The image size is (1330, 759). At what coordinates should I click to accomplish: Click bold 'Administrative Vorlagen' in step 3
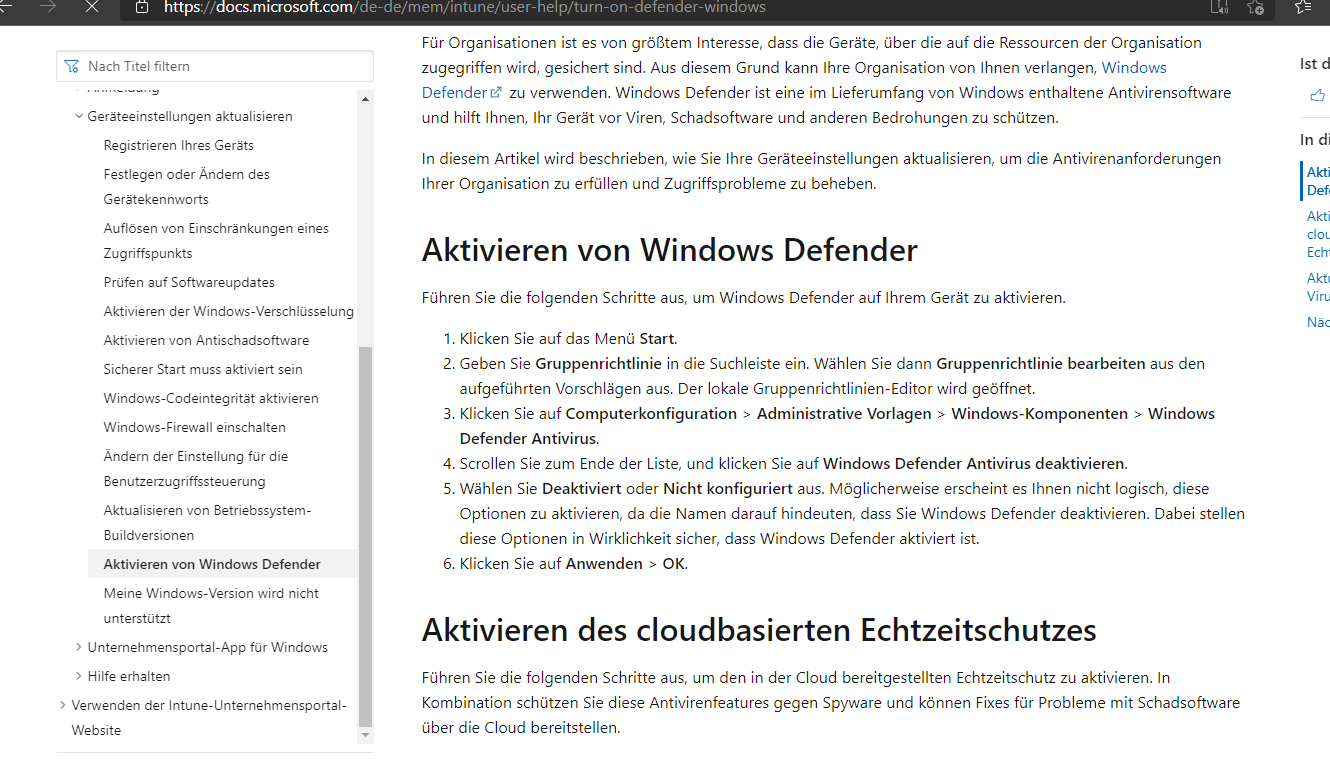click(x=844, y=413)
